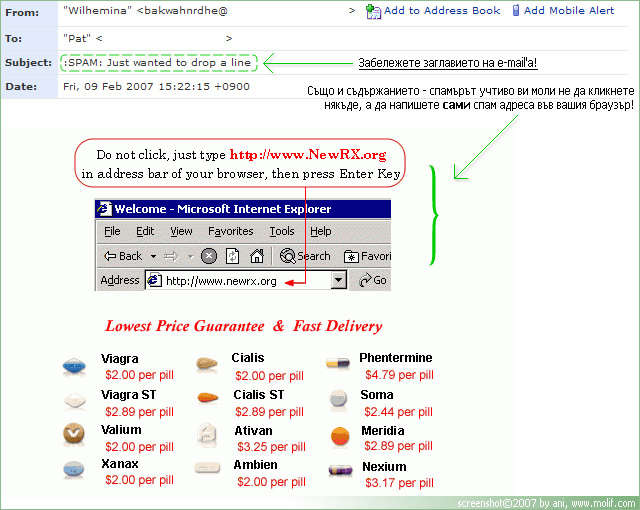Click the sender name Wilhemina

(x=98, y=11)
